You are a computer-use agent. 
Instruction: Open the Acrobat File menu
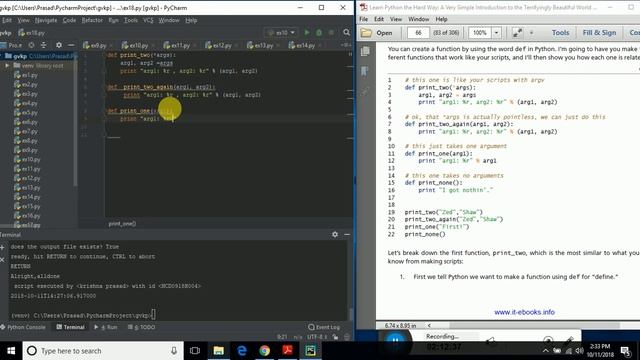point(363,19)
